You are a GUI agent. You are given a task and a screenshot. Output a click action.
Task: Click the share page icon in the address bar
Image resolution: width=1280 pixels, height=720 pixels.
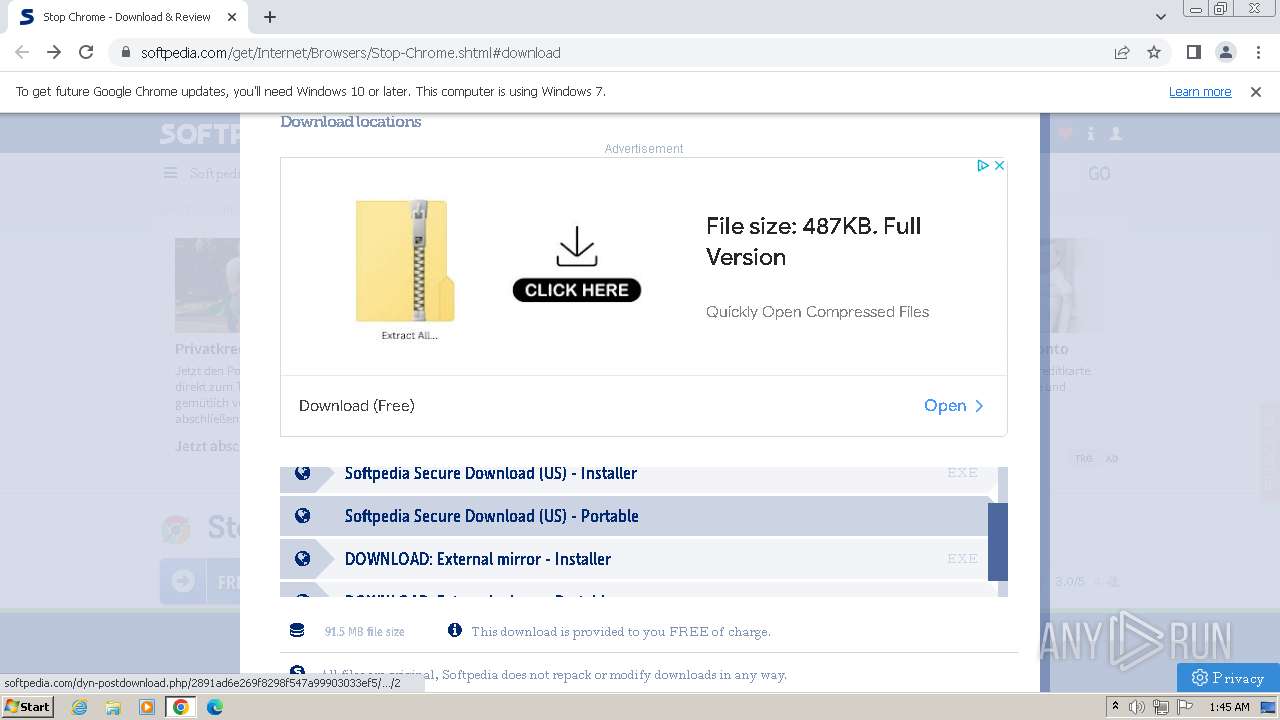1122,52
